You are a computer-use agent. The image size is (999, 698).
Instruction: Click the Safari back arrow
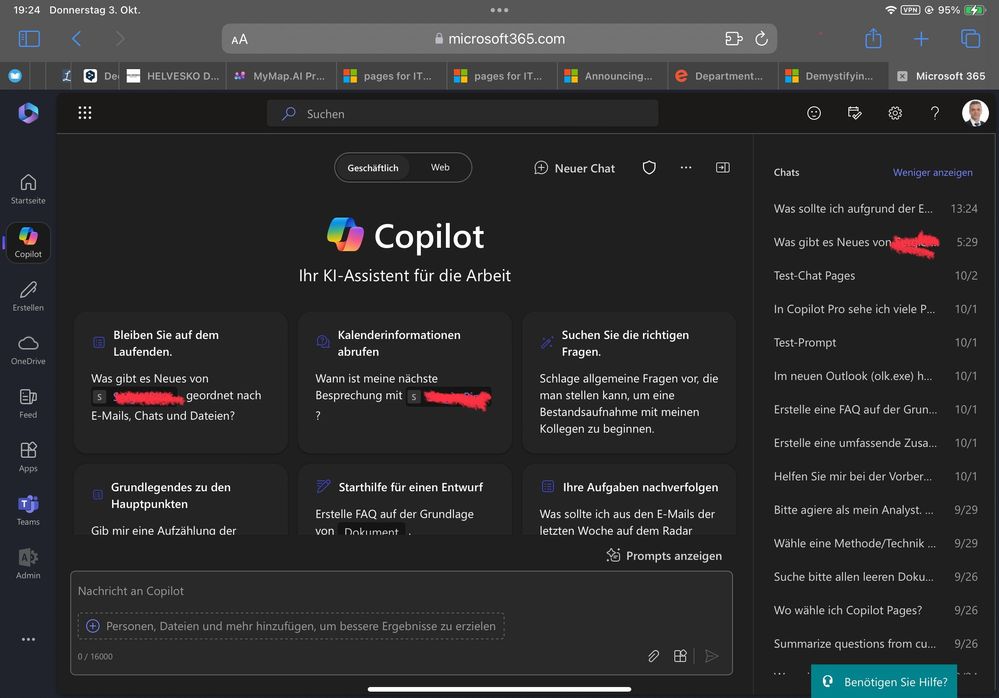(x=76, y=39)
